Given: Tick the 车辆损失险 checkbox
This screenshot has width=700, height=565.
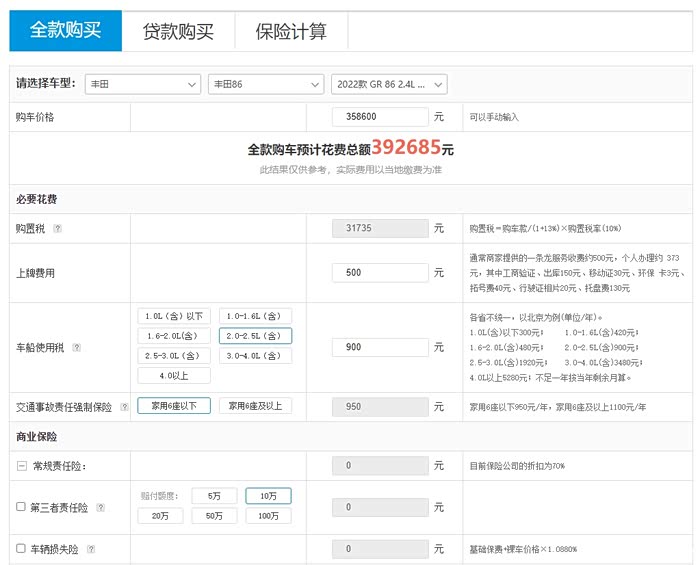Looking at the screenshot, I should coord(21,548).
